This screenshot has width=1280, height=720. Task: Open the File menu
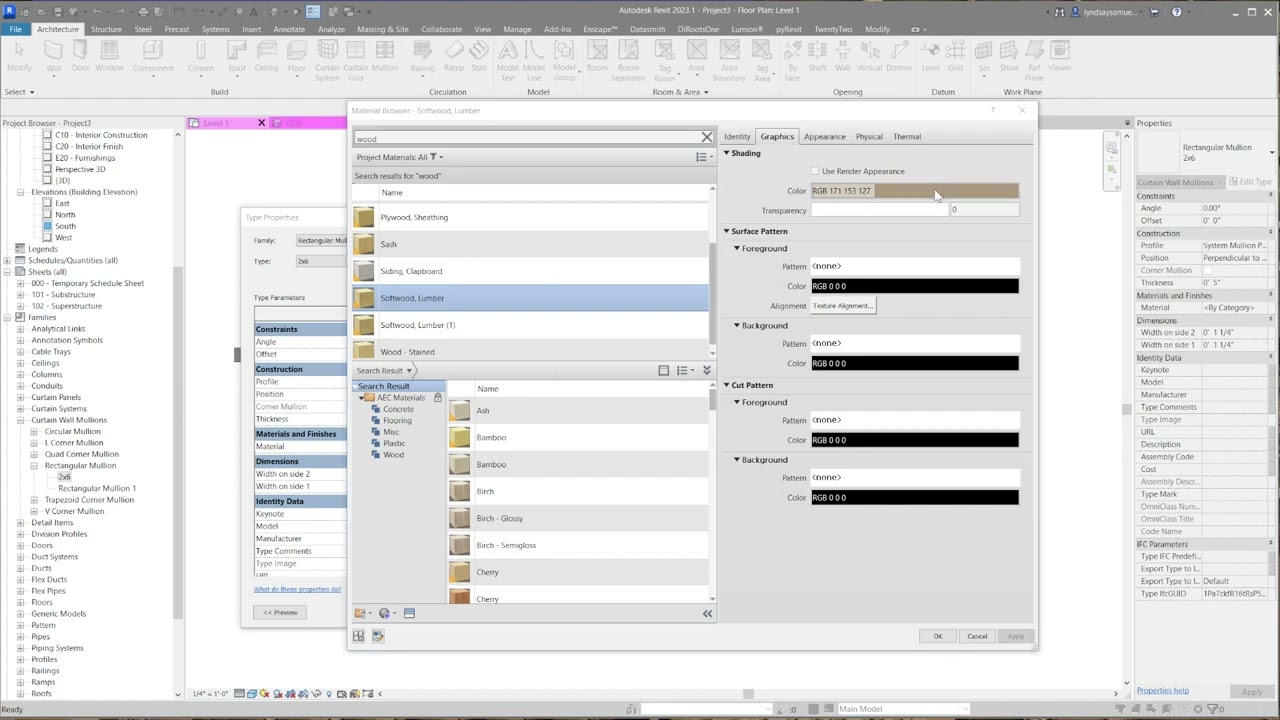16,29
